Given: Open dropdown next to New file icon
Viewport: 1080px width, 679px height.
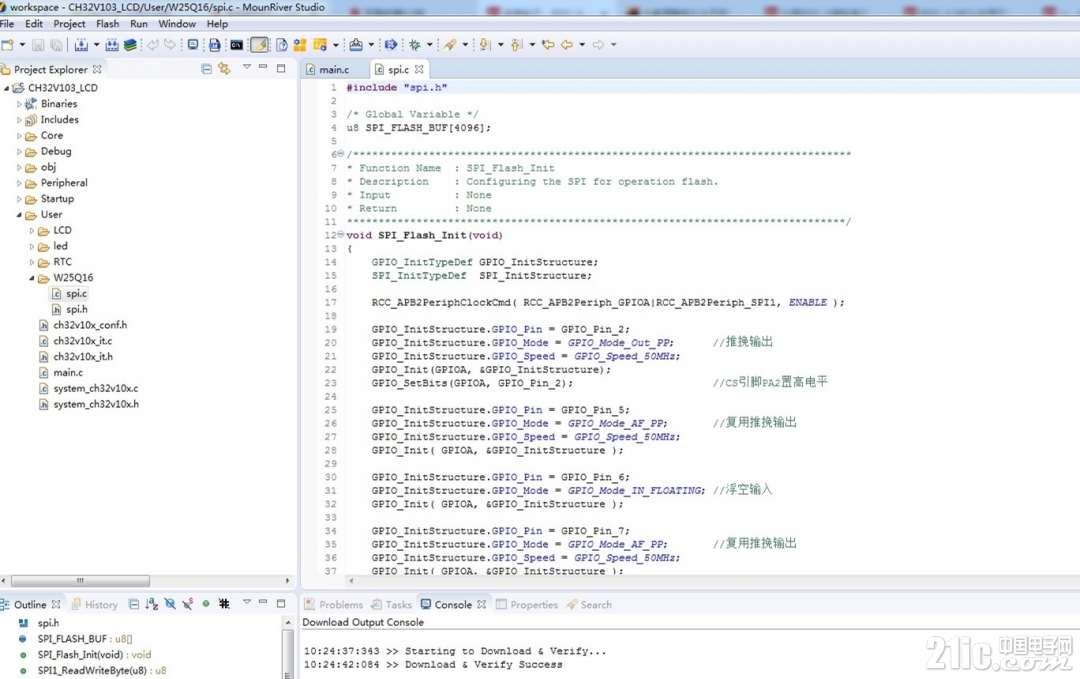Looking at the screenshot, I should tap(22, 45).
